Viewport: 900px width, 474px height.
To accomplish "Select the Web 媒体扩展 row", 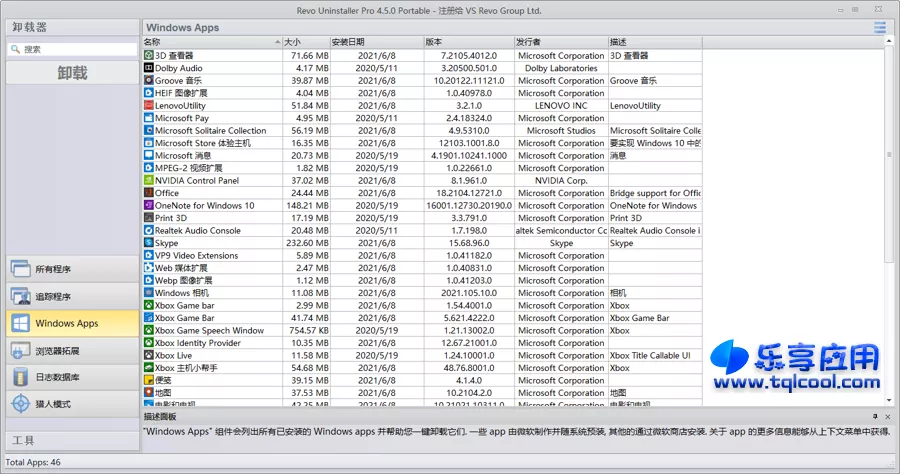I will coord(422,268).
